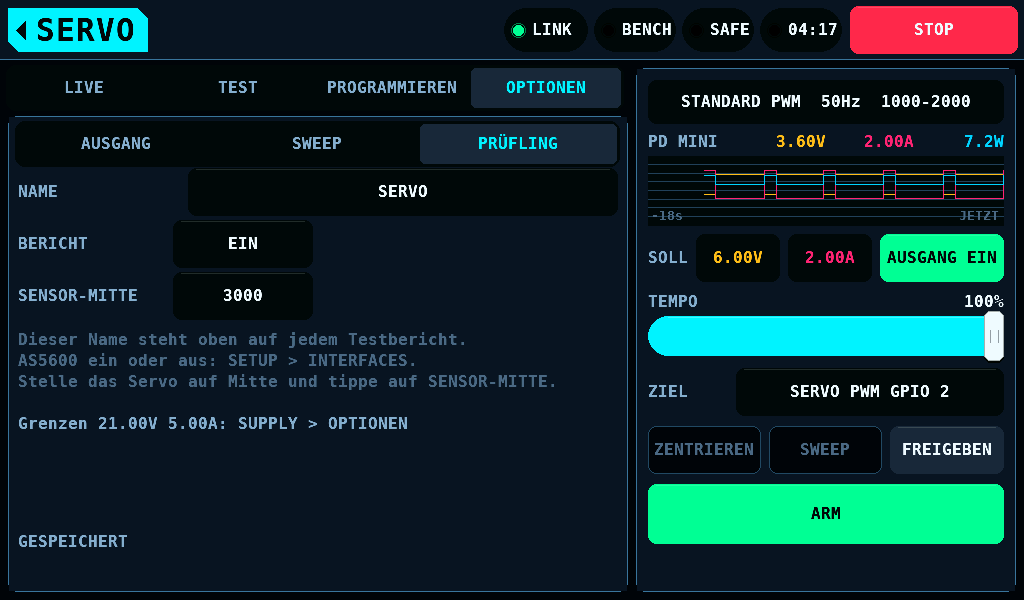1024x600 pixels.
Task: Edit the NAME field showing SERVO
Action: (403, 192)
